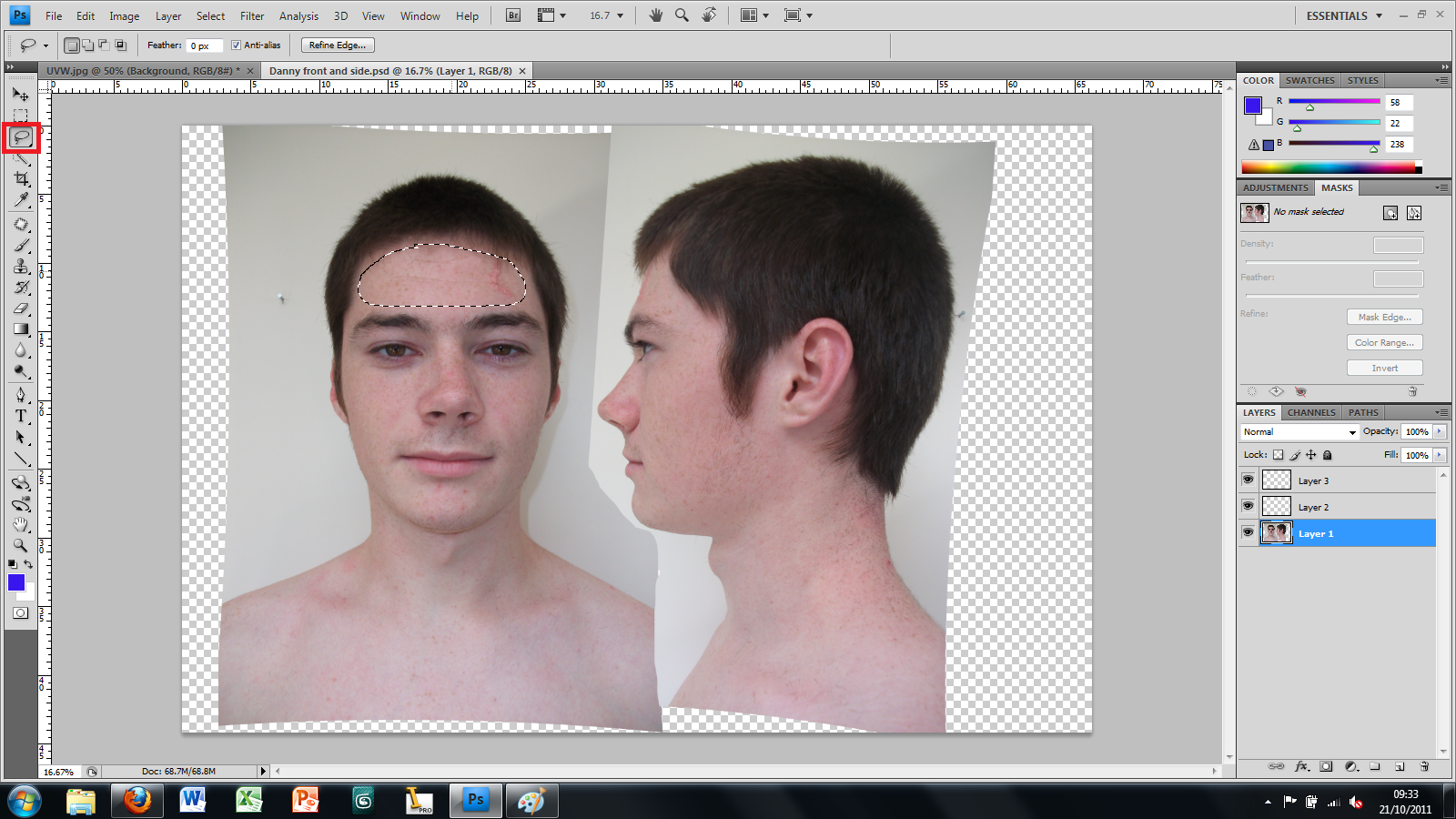Select the Move tool

point(22,95)
